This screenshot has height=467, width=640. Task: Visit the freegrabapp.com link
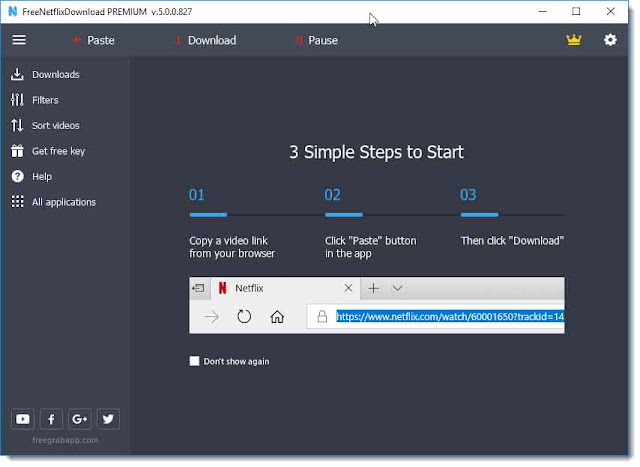tap(65, 440)
